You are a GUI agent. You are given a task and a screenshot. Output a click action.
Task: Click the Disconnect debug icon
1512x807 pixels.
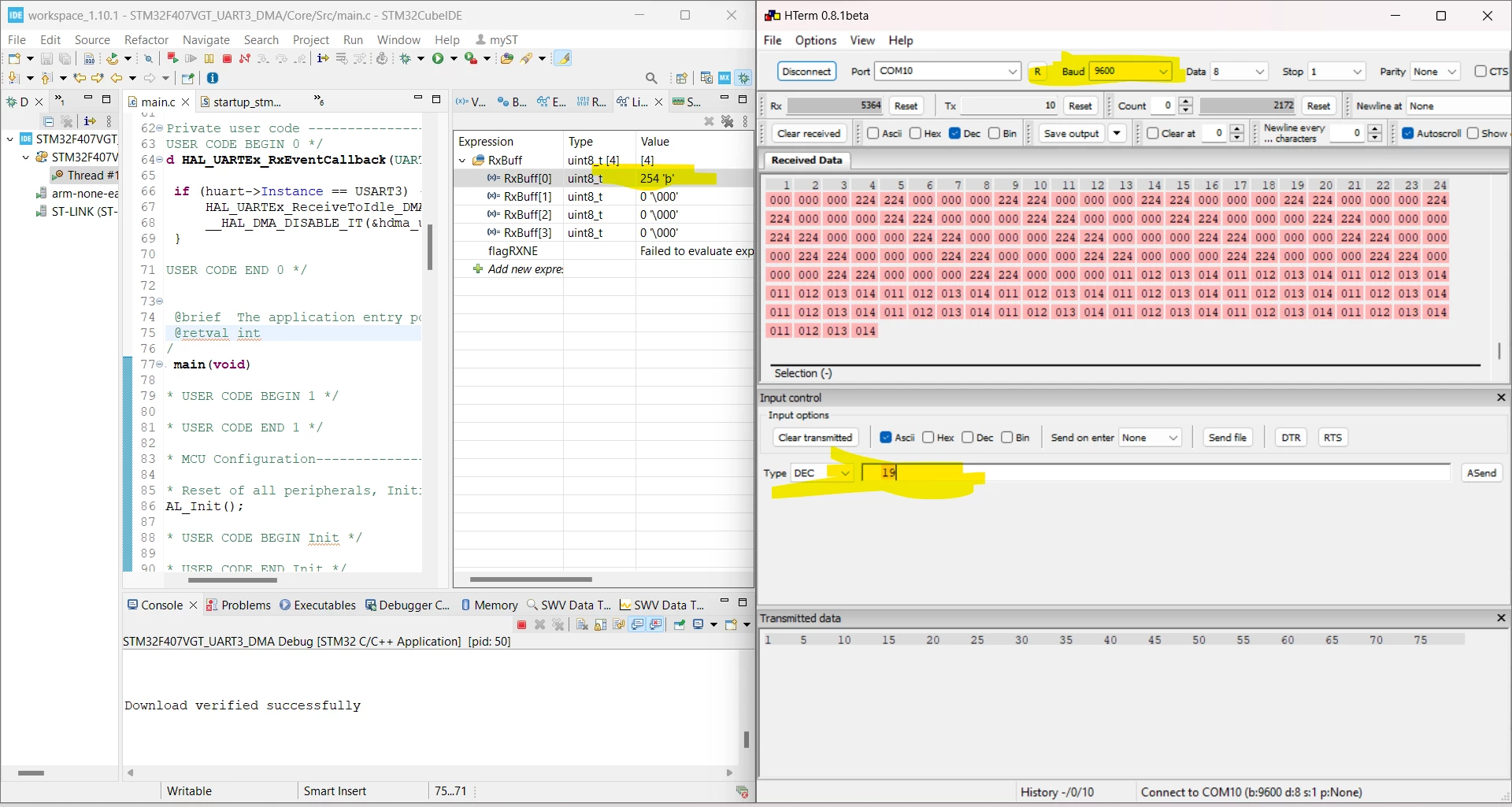(245, 58)
